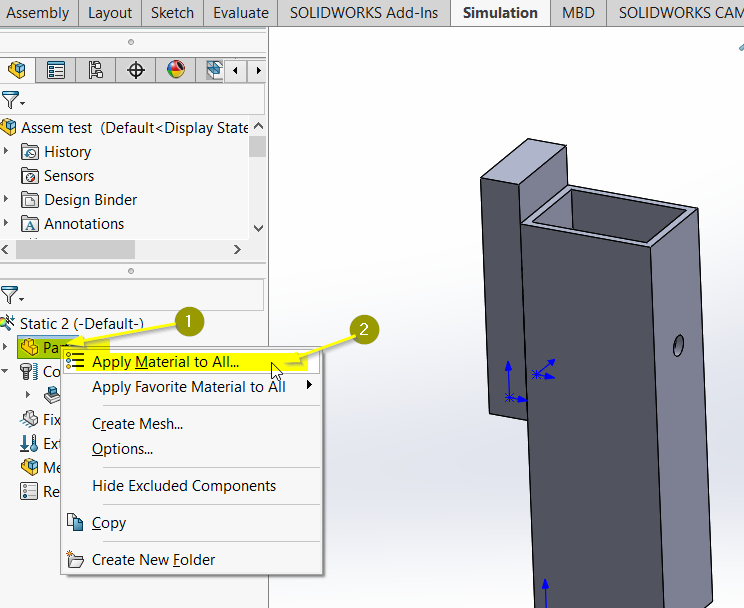Switch to the SOLIDWORKS CAM tab
The image size is (744, 608).
(676, 13)
